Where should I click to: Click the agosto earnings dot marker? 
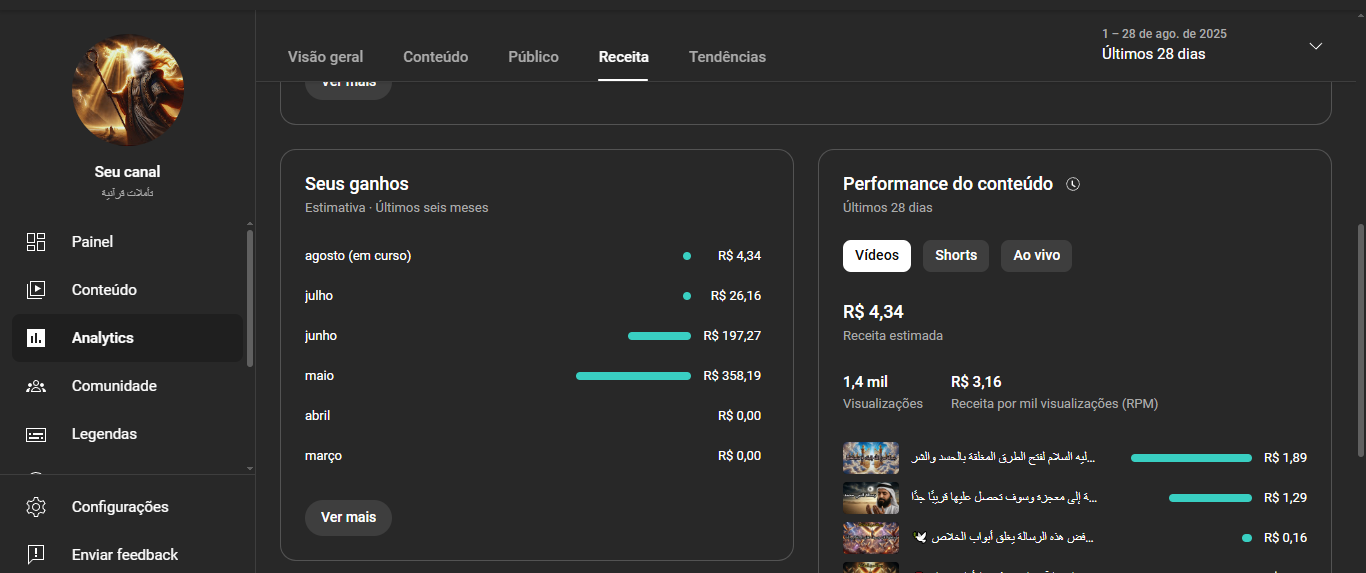click(x=687, y=256)
